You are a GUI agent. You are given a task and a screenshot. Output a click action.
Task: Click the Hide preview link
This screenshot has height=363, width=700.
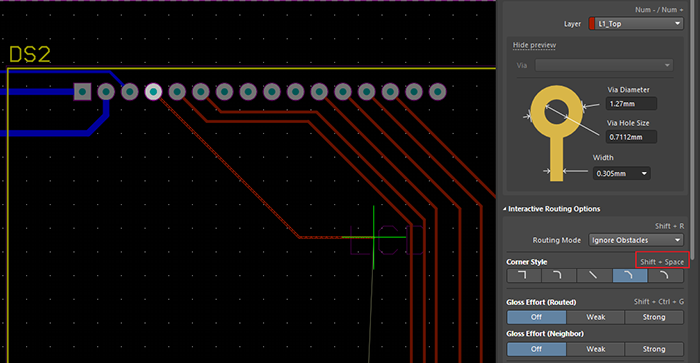click(534, 45)
